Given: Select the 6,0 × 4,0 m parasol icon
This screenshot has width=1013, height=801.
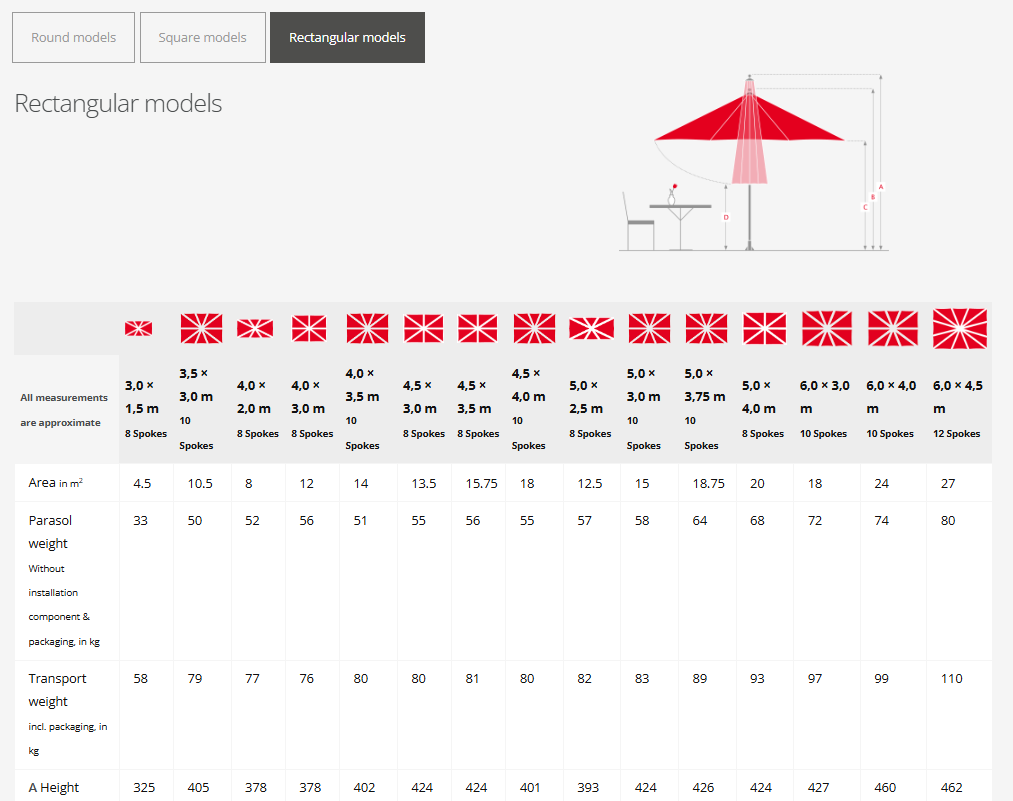Looking at the screenshot, I should (892, 328).
